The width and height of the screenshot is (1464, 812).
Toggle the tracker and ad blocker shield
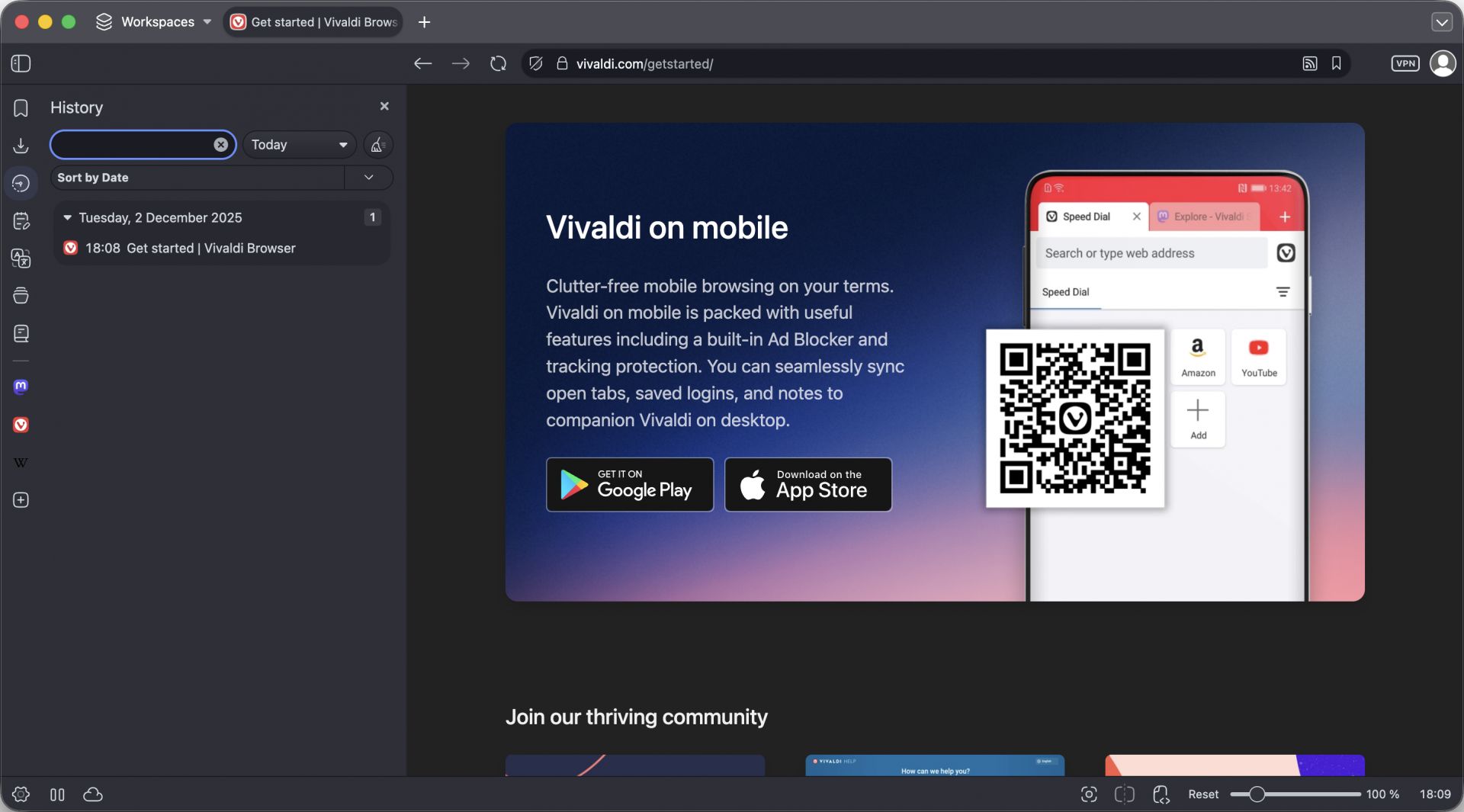[536, 64]
